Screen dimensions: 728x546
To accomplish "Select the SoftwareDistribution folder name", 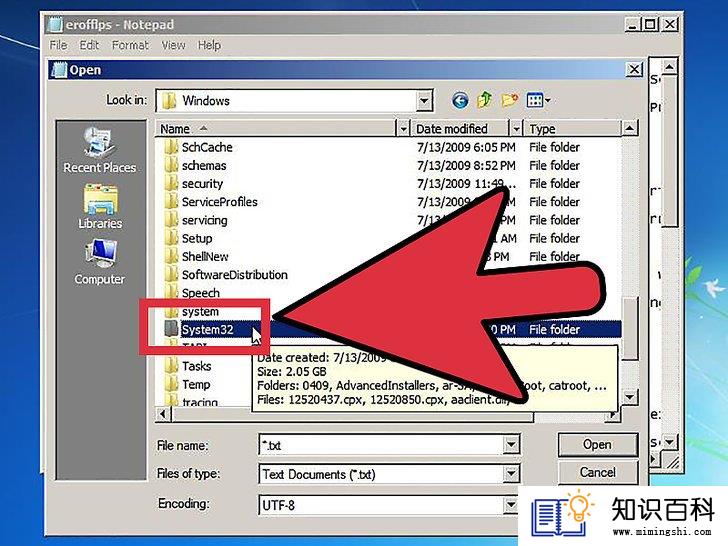I will click(x=234, y=274).
